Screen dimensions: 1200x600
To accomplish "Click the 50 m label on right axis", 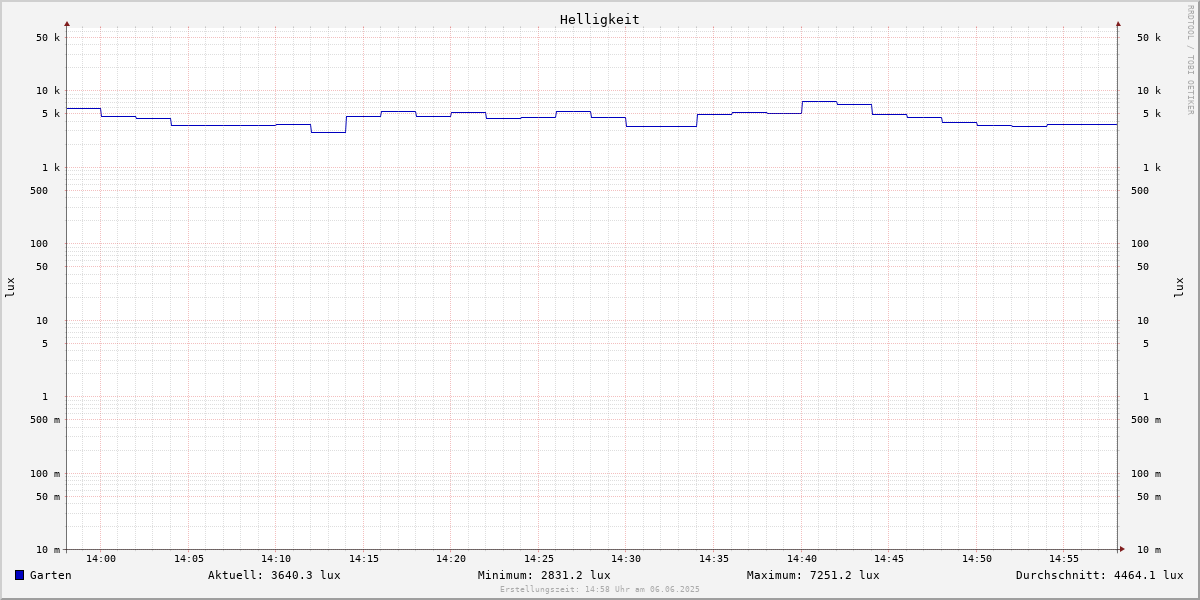I will pos(1149,497).
